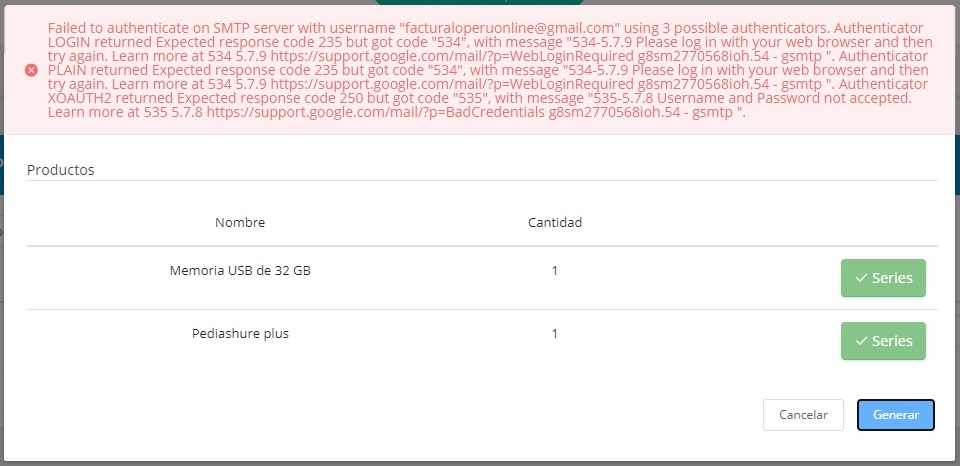
Task: Select the Nombre column header
Action: click(240, 222)
